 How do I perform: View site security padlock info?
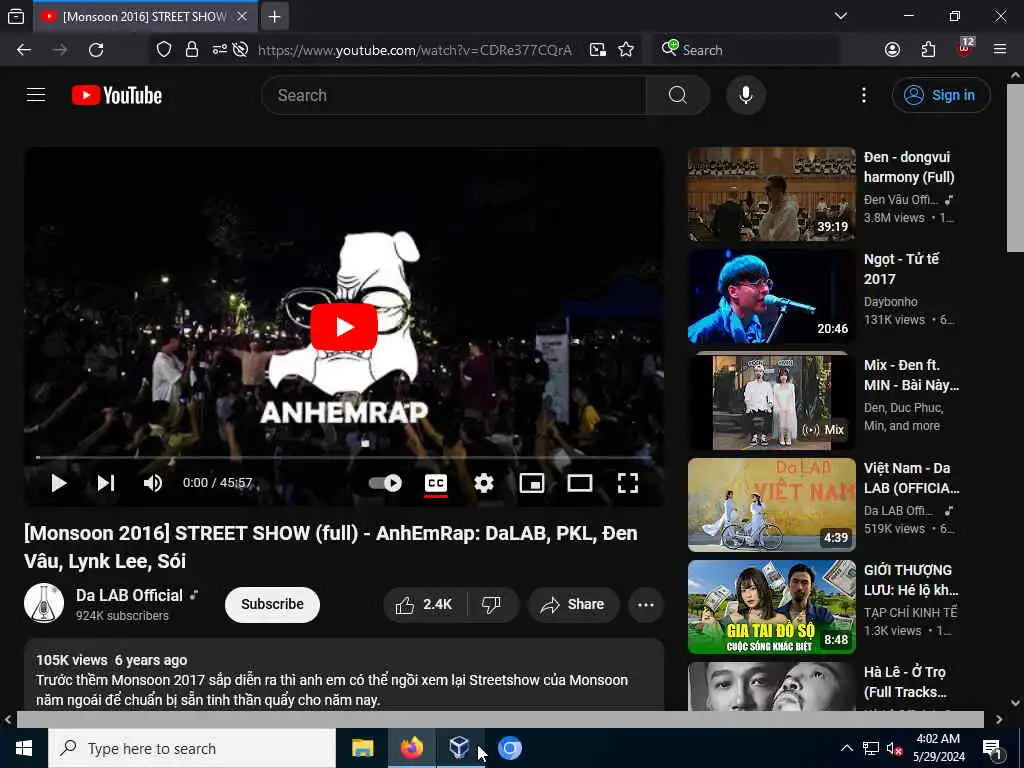191,50
